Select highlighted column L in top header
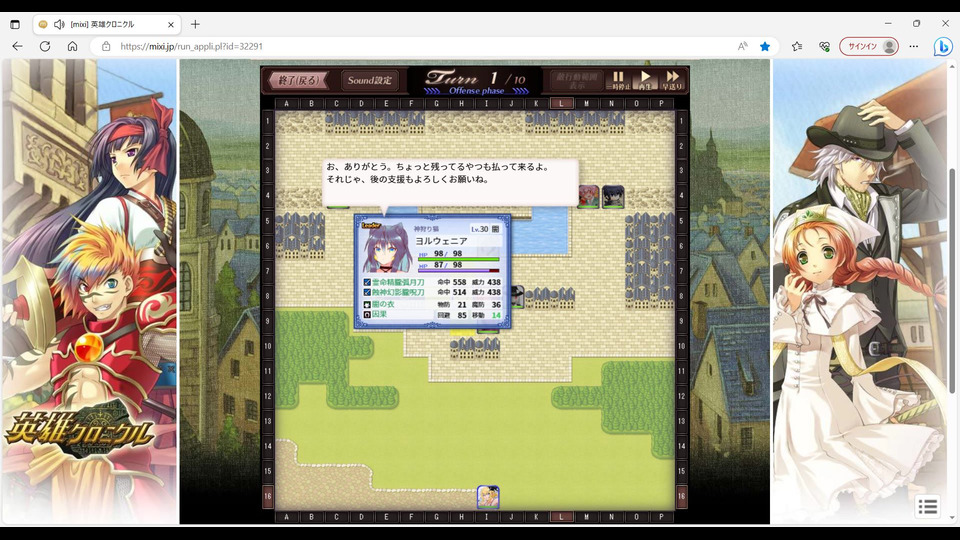The image size is (960, 540). click(561, 103)
